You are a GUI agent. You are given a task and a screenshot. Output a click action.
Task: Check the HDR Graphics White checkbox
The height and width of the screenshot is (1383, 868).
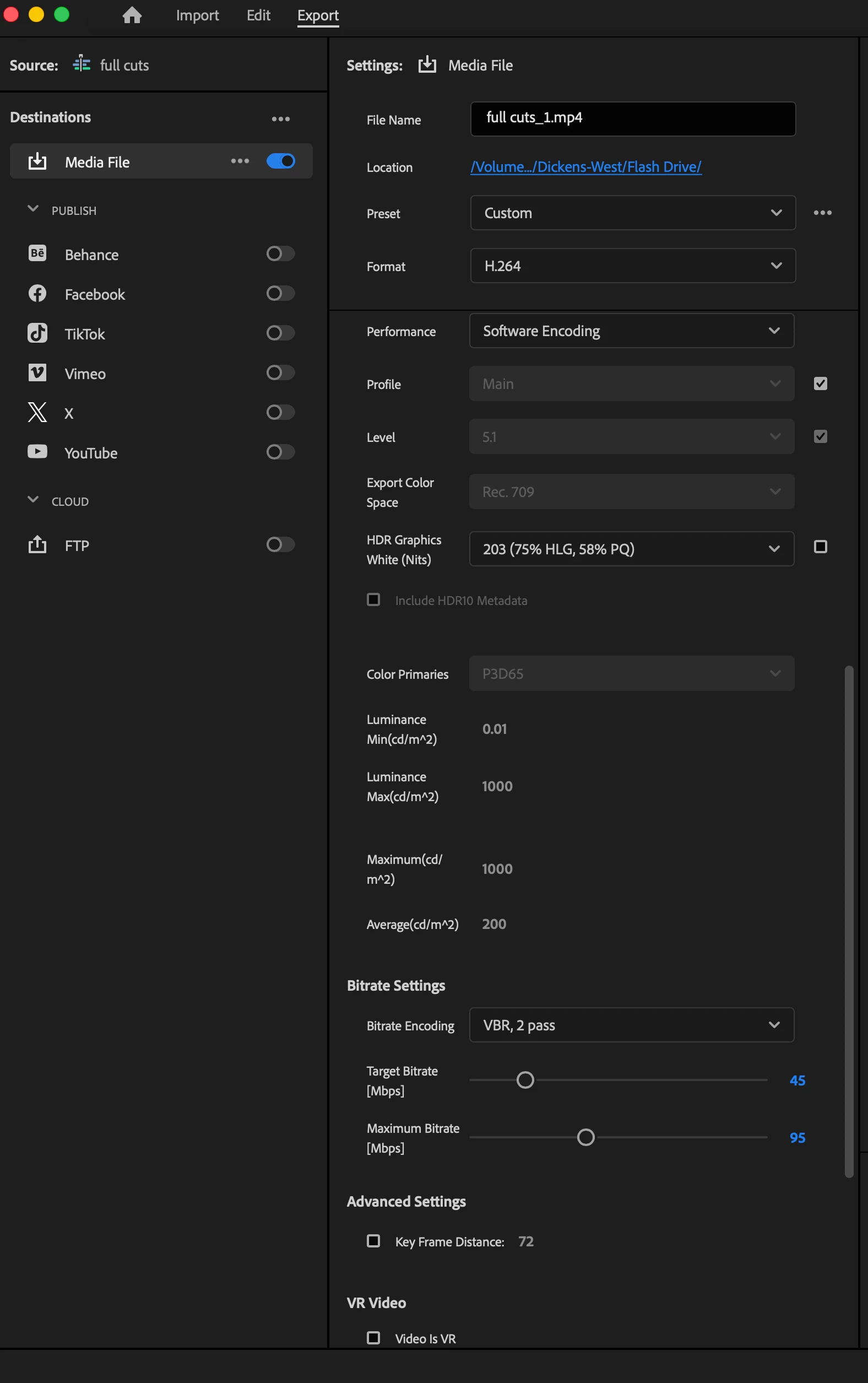[820, 547]
